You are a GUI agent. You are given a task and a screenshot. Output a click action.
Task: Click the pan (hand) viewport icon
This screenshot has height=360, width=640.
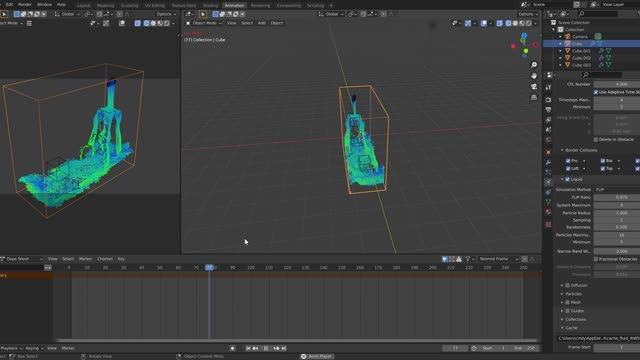click(x=534, y=76)
